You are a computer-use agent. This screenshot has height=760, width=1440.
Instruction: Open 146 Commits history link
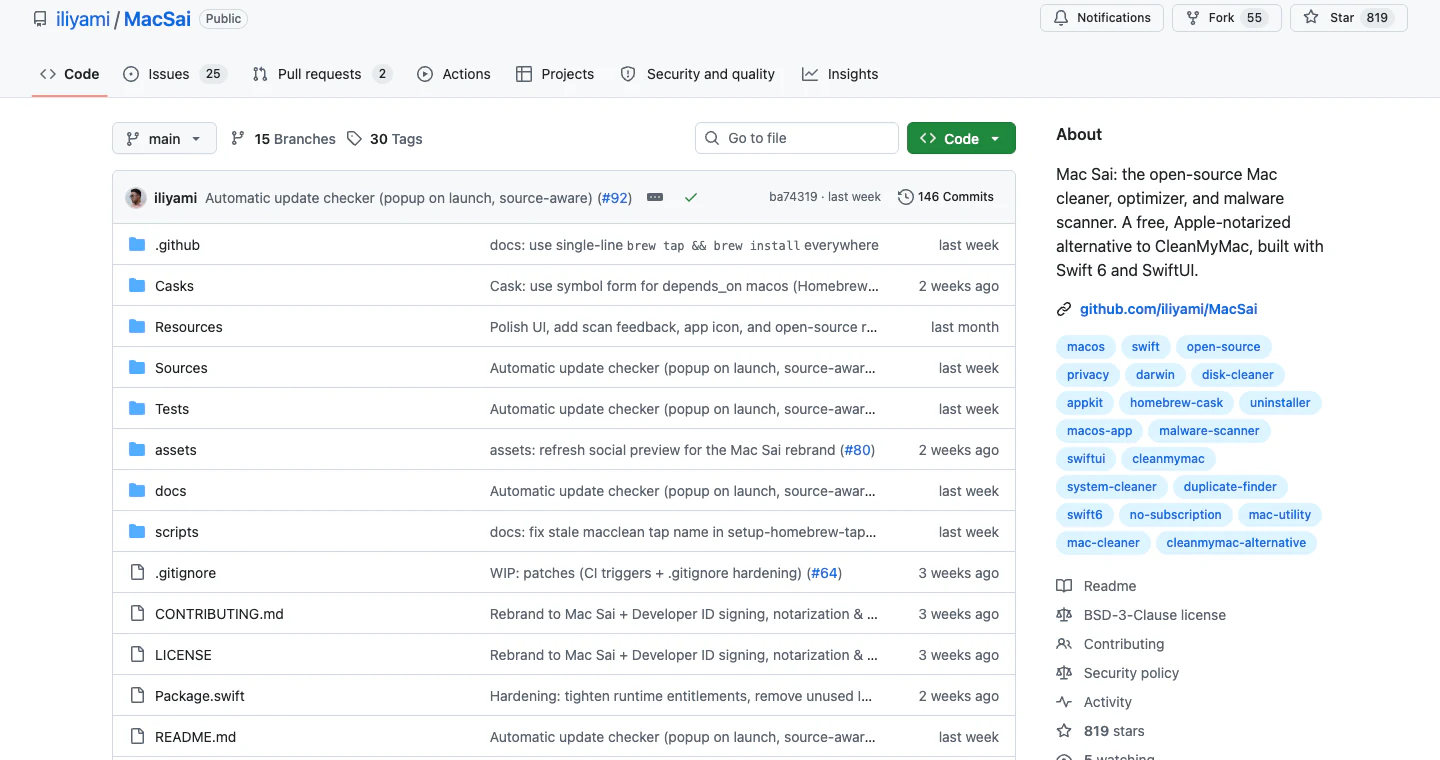tap(946, 197)
